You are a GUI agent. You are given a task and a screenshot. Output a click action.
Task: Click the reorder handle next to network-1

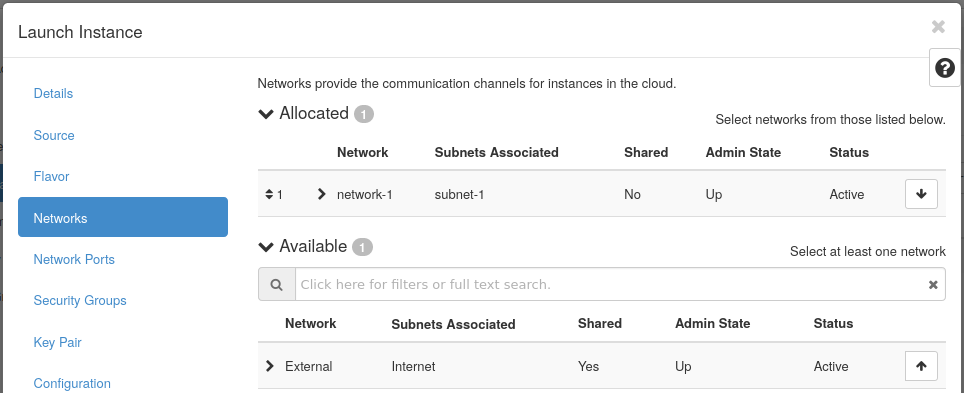click(x=269, y=194)
